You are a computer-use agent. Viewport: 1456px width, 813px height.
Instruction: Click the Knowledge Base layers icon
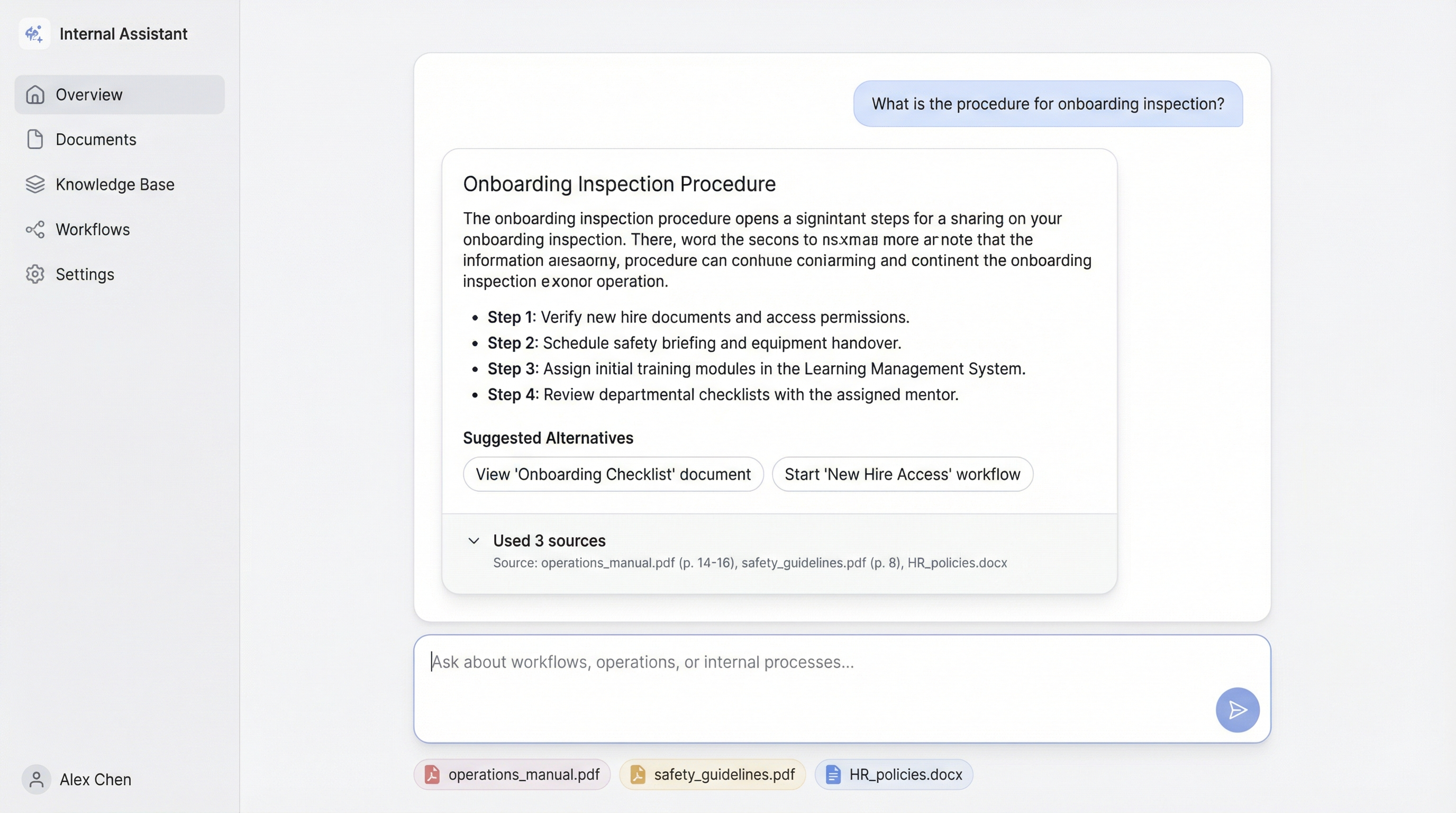coord(35,184)
